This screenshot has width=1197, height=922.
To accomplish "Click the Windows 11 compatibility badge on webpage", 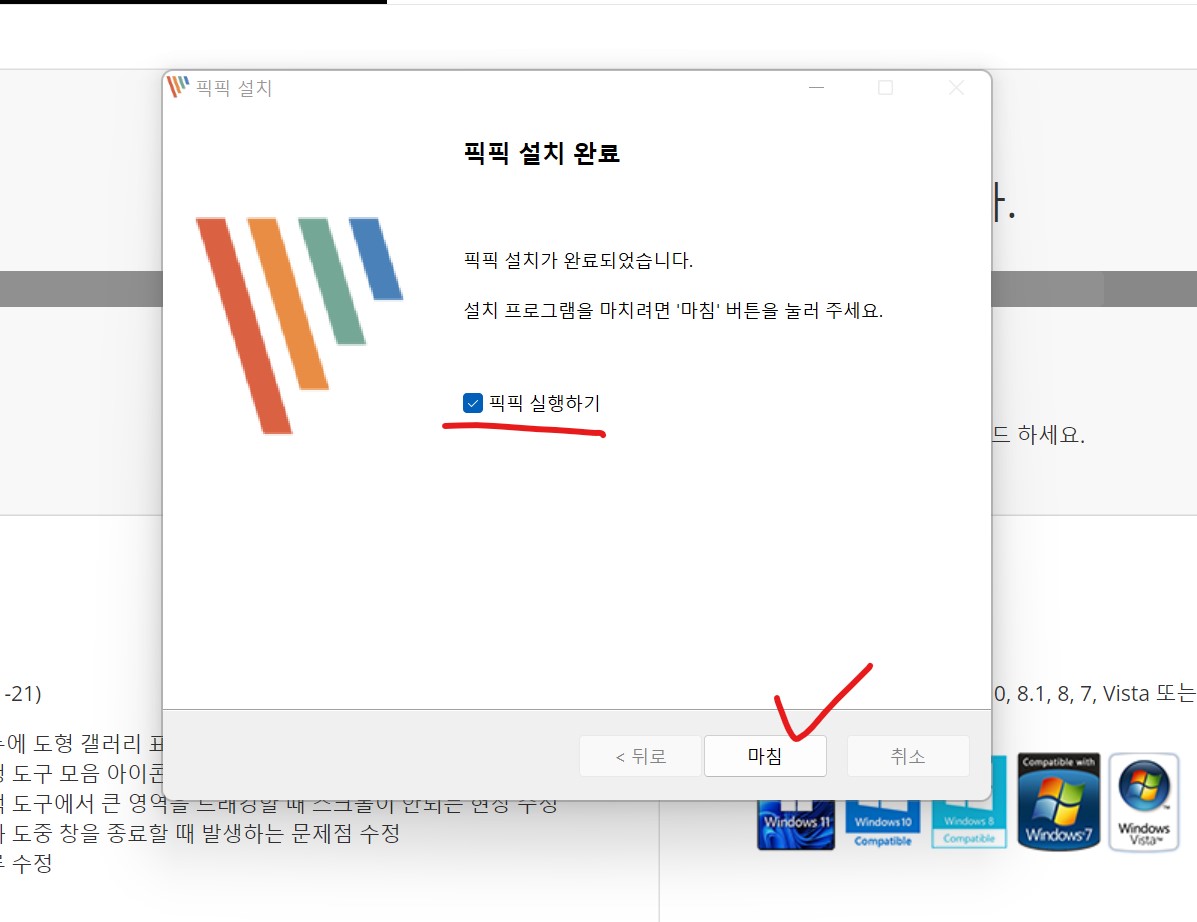I will (x=796, y=824).
